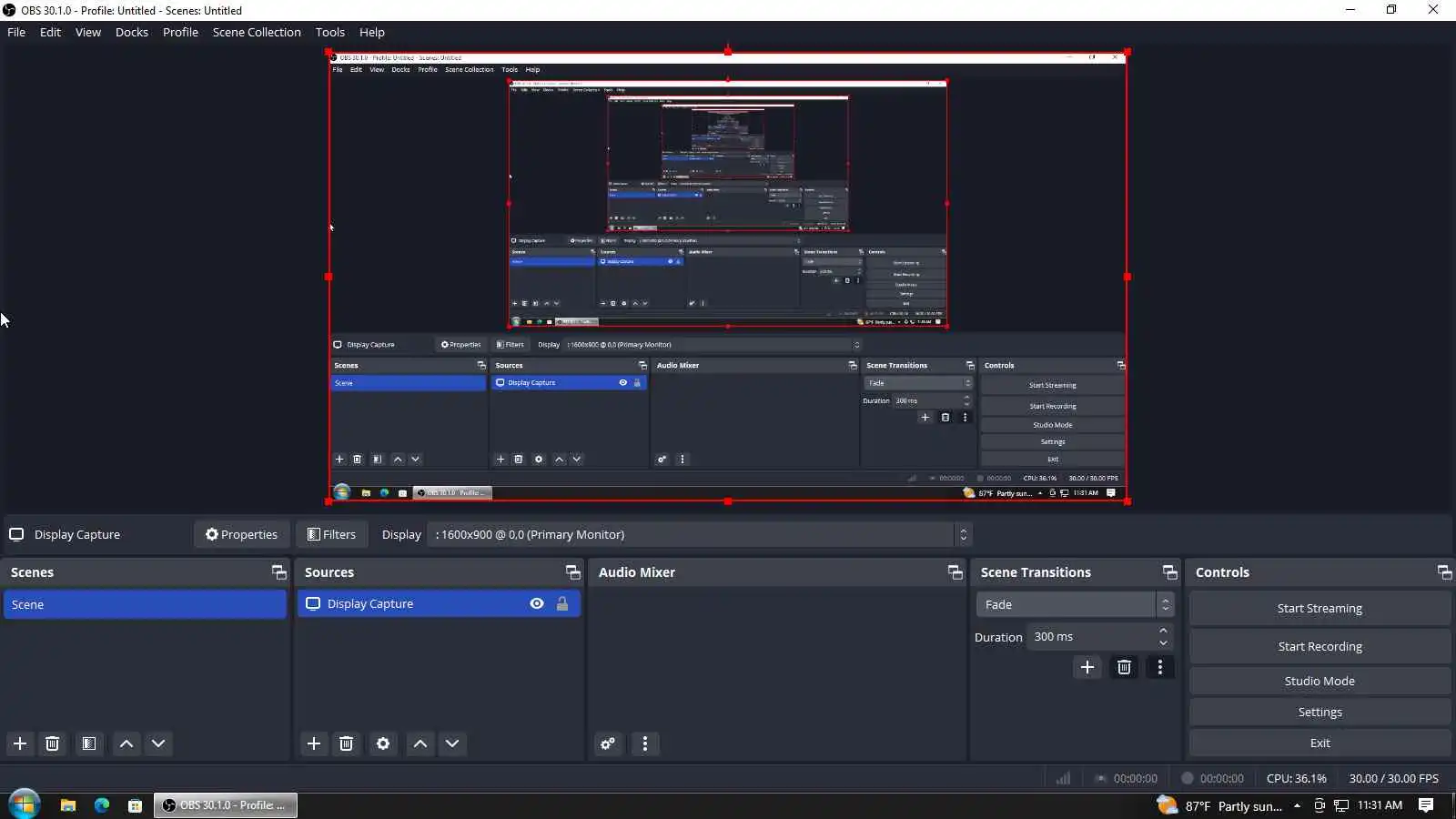Open the Profile menu

point(180,32)
